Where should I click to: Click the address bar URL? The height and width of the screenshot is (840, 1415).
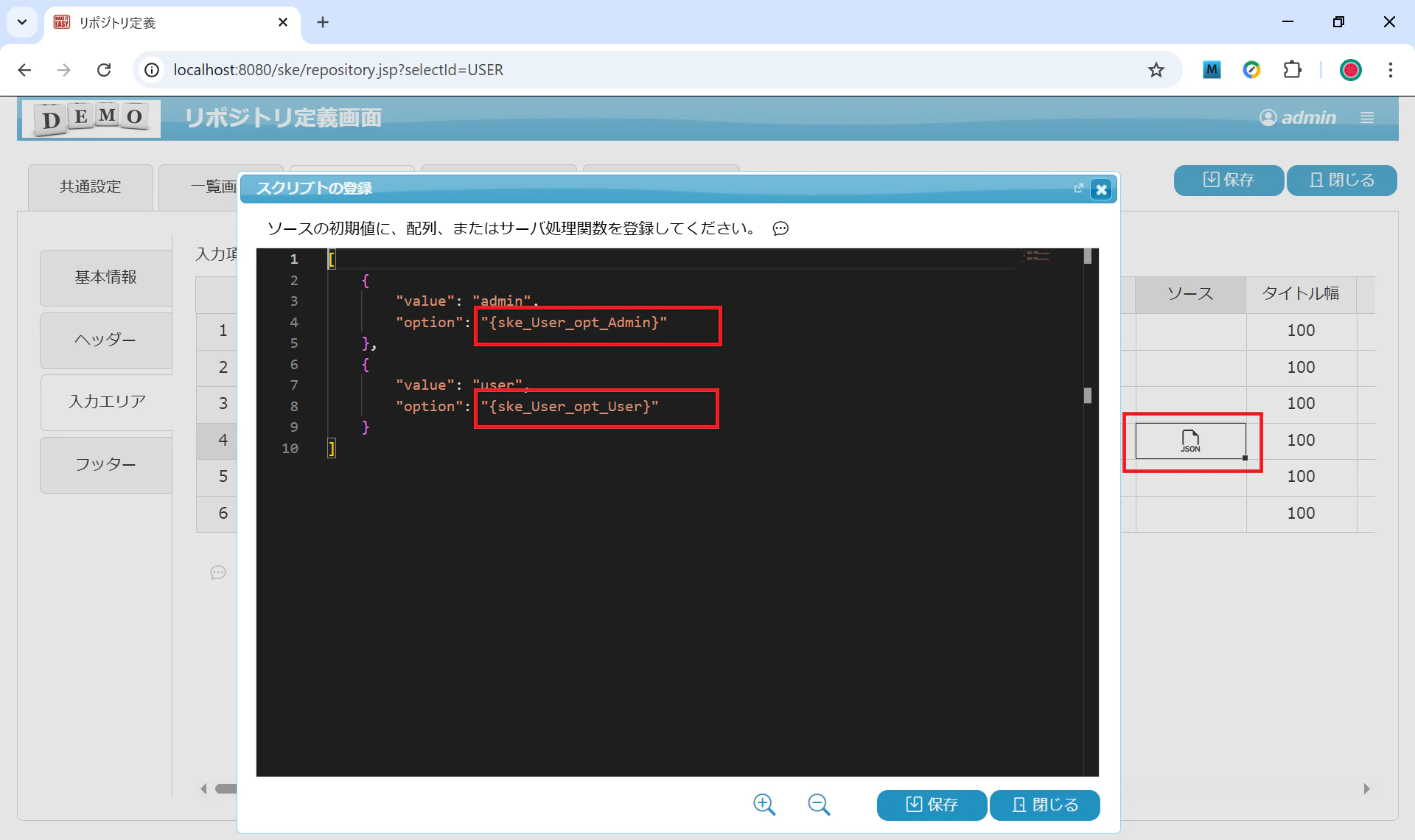point(338,70)
